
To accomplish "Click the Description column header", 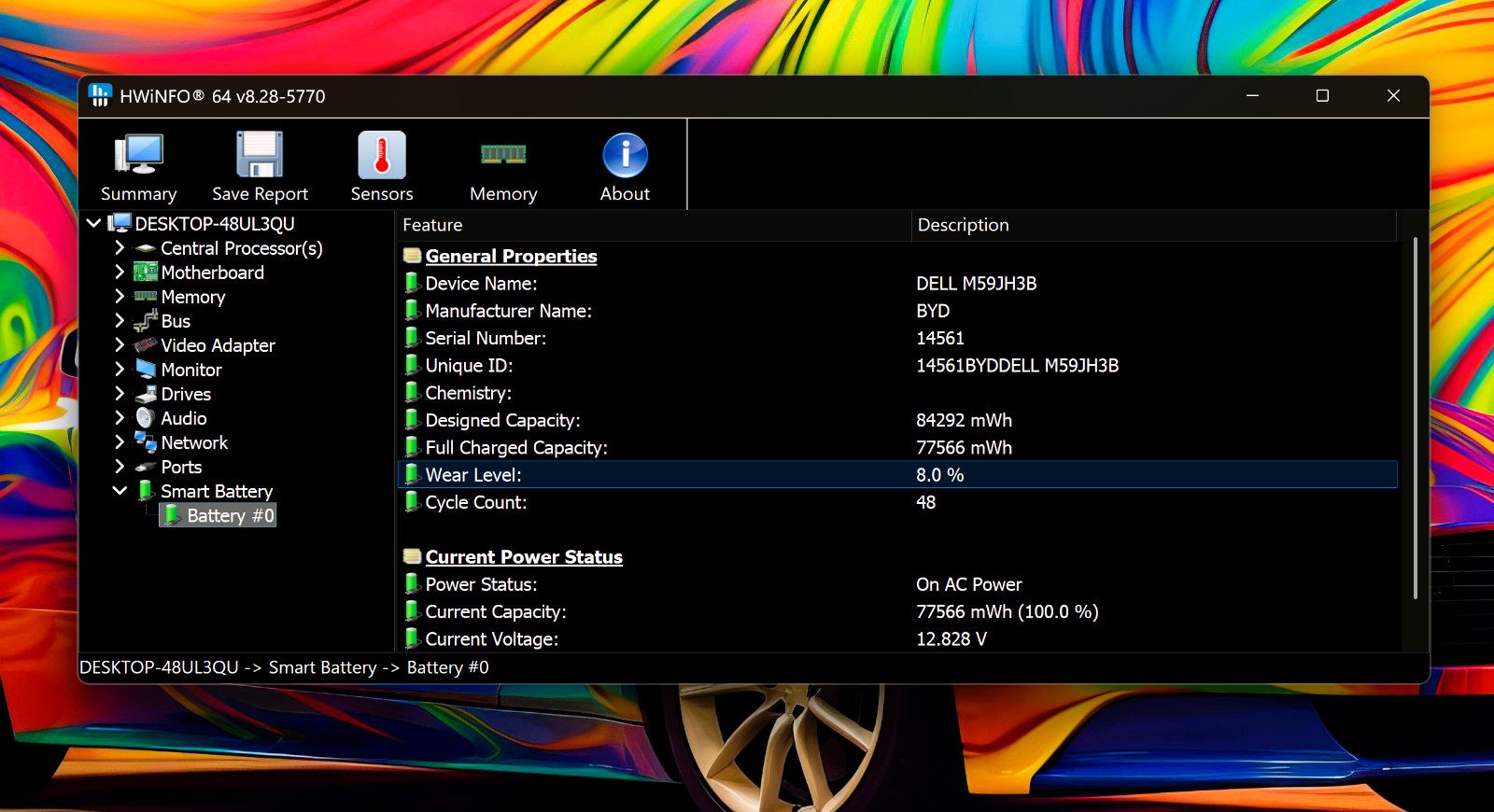I will point(1153,225).
